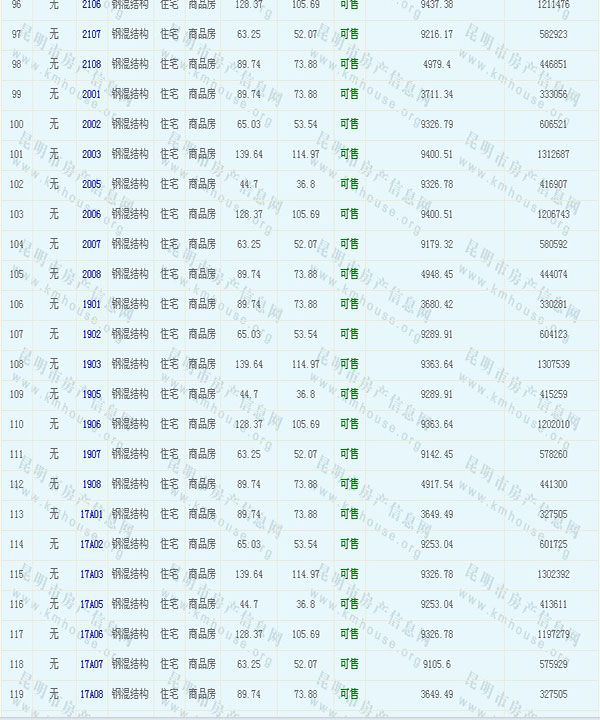The width and height of the screenshot is (600, 720).
Task: View room 1903 details
Action: (x=91, y=364)
